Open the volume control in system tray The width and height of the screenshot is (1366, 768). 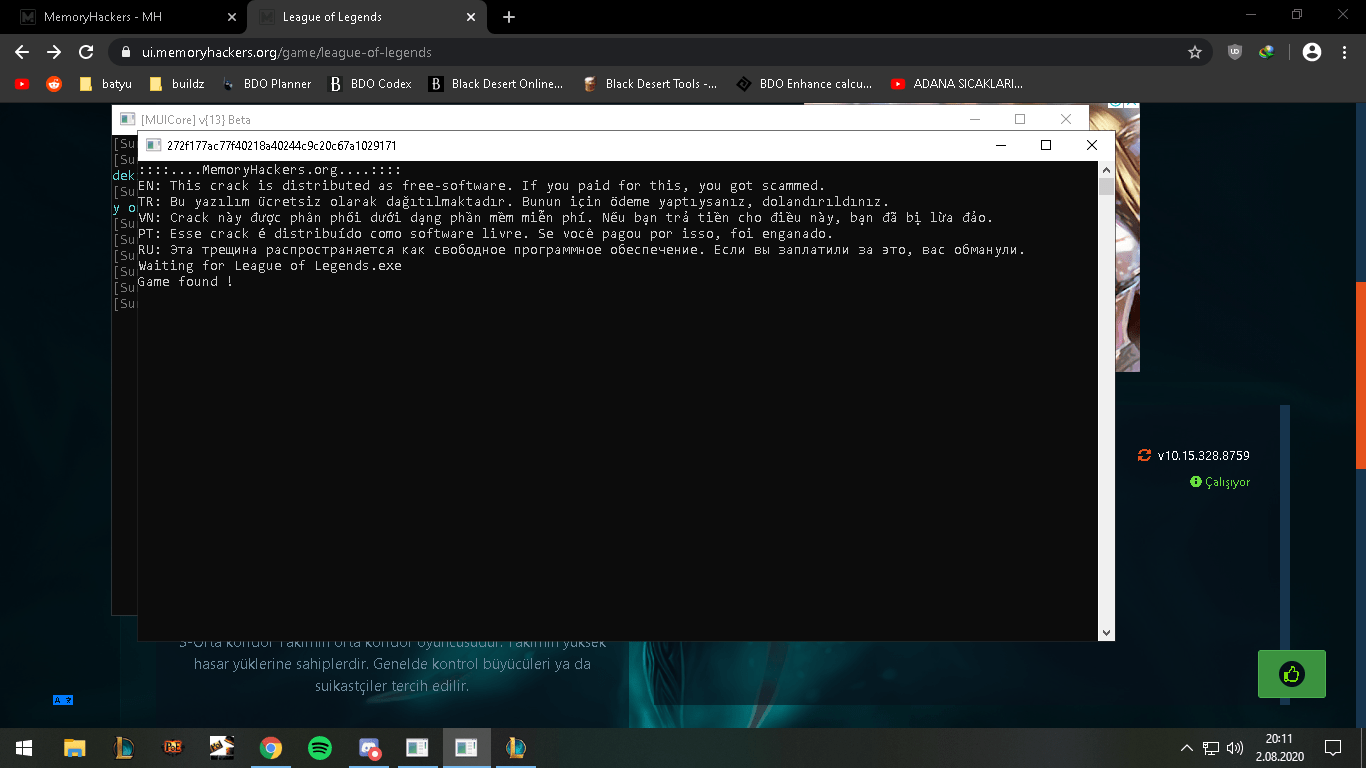1235,747
